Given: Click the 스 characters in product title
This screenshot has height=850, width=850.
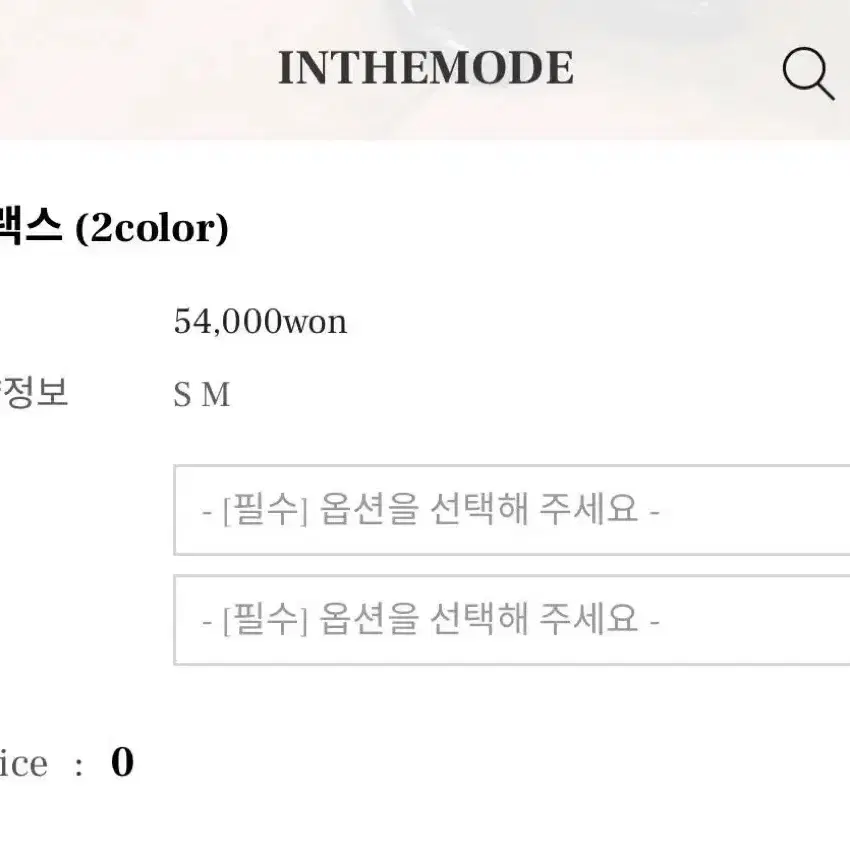Looking at the screenshot, I should [42, 227].
